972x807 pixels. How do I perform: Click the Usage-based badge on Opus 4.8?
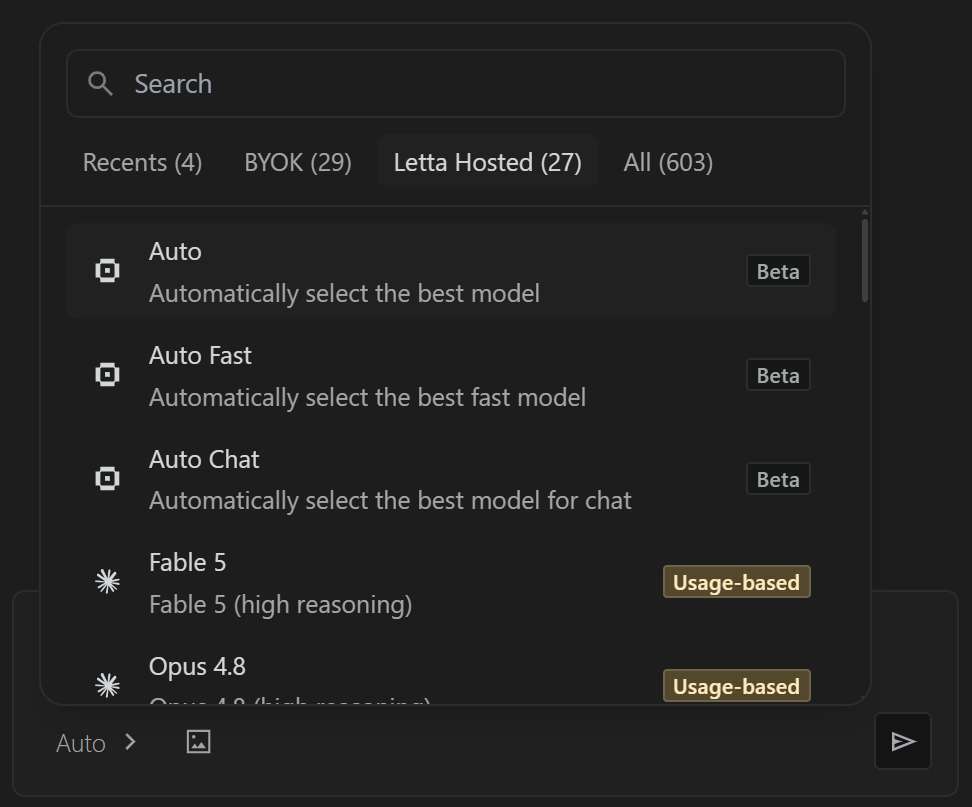[x=736, y=686]
